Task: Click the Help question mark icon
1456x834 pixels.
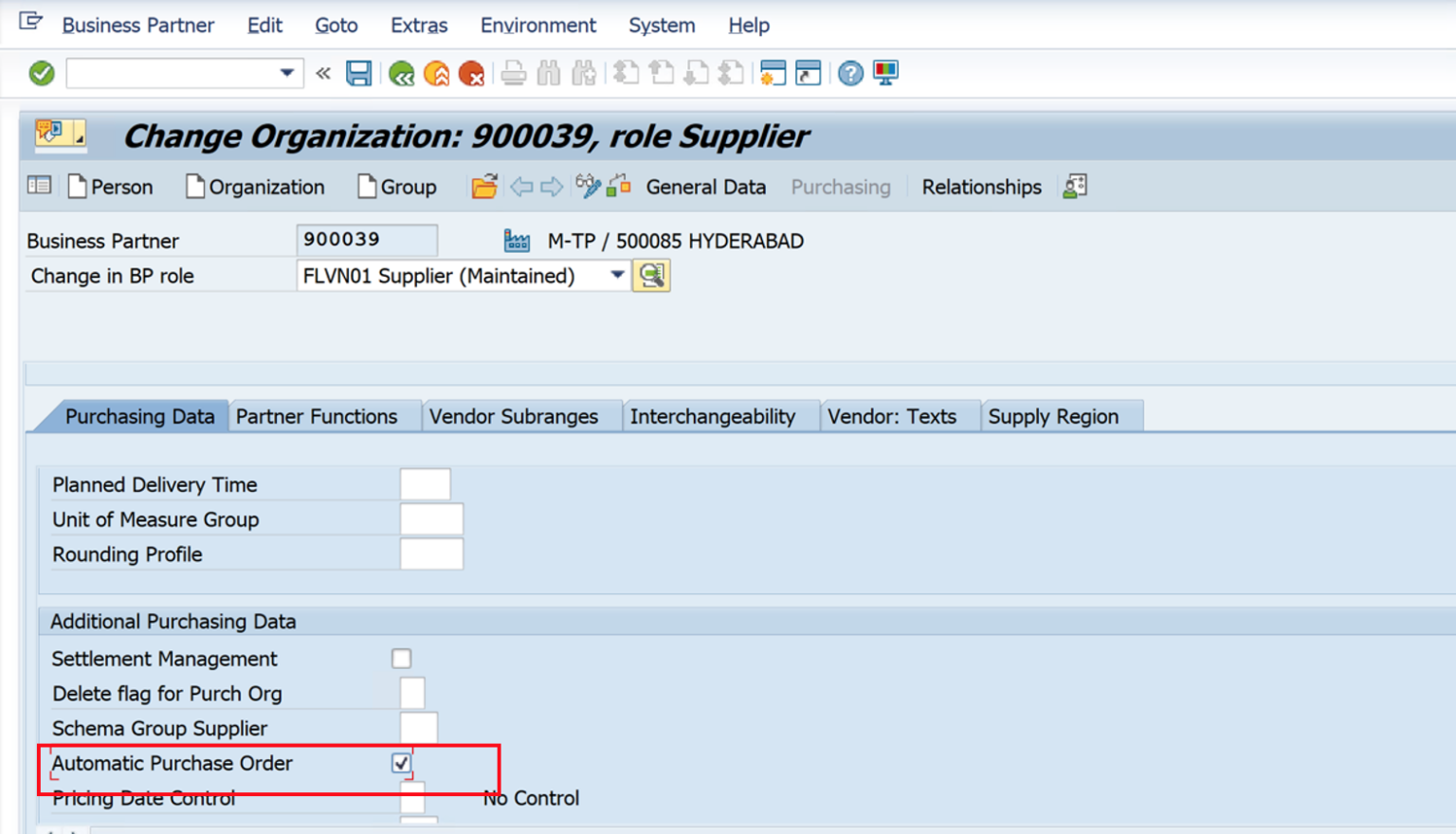Action: 849,73
